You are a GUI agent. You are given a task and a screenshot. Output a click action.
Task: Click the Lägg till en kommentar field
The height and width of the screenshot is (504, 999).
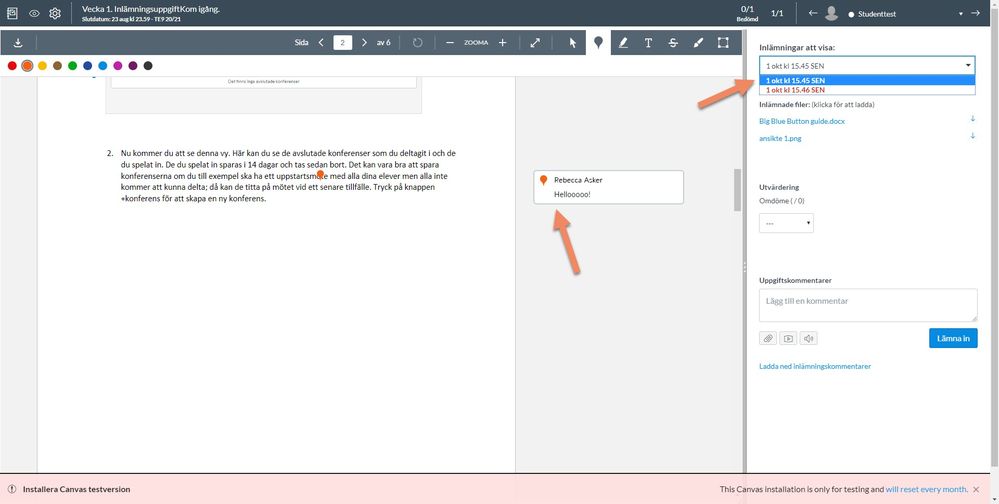coord(868,305)
